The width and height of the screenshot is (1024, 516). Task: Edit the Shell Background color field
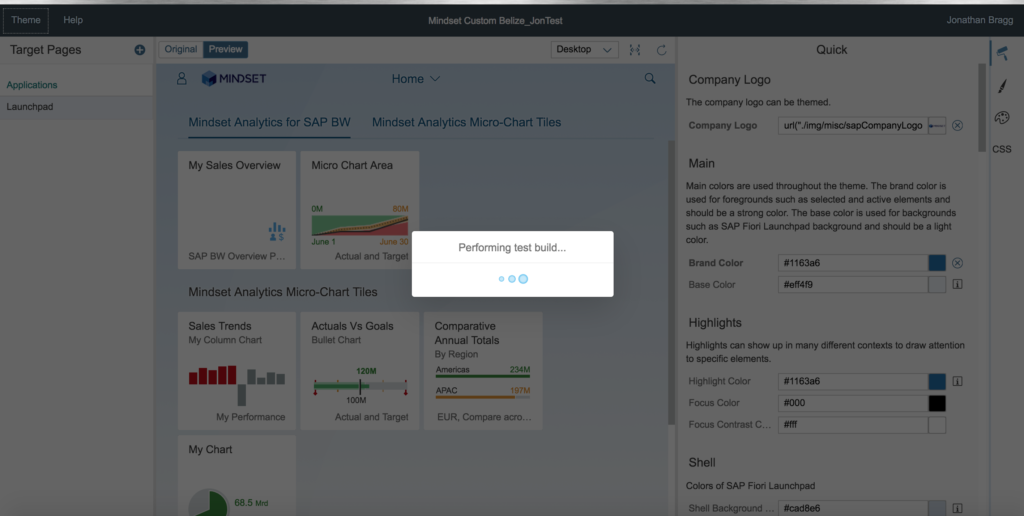click(853, 508)
